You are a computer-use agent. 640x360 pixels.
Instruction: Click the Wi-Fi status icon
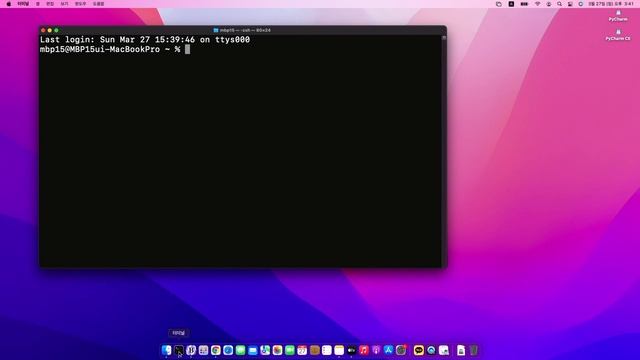click(x=538, y=4)
